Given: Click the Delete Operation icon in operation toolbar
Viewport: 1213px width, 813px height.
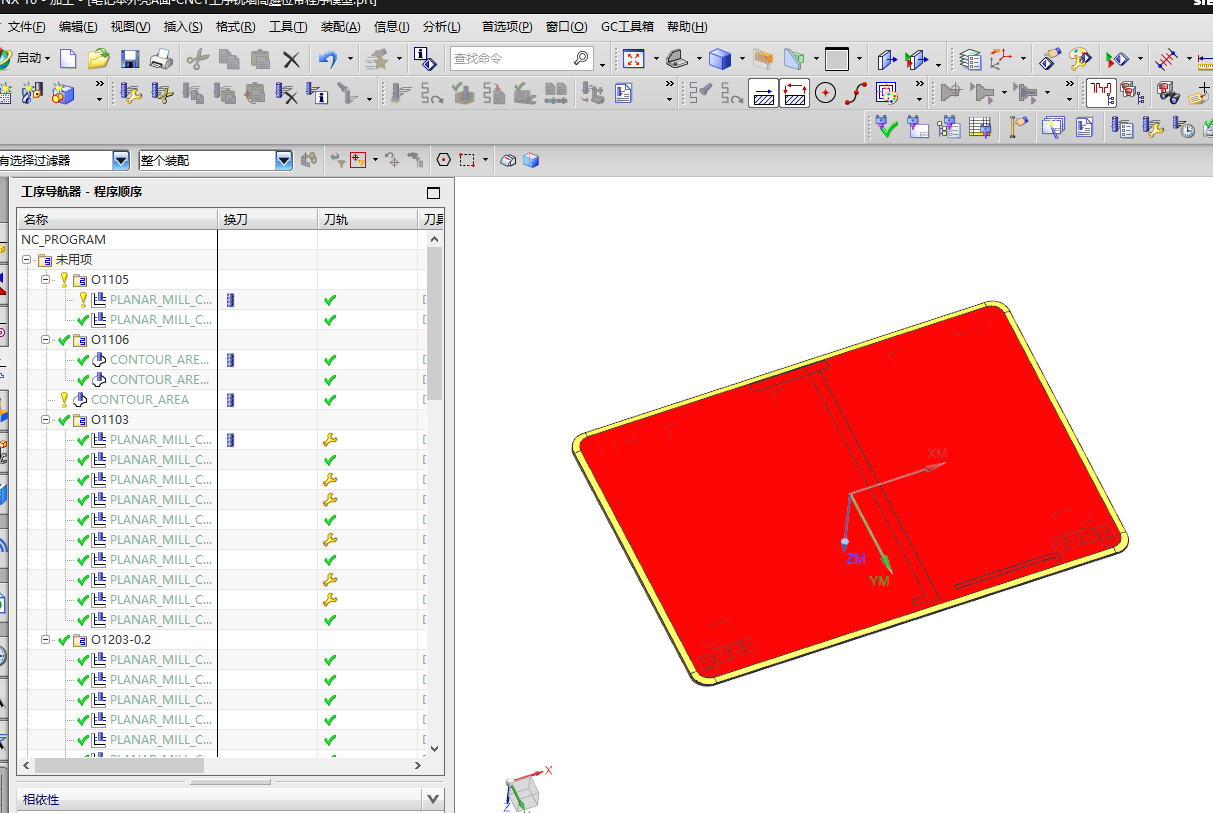Looking at the screenshot, I should pyautogui.click(x=287, y=94).
